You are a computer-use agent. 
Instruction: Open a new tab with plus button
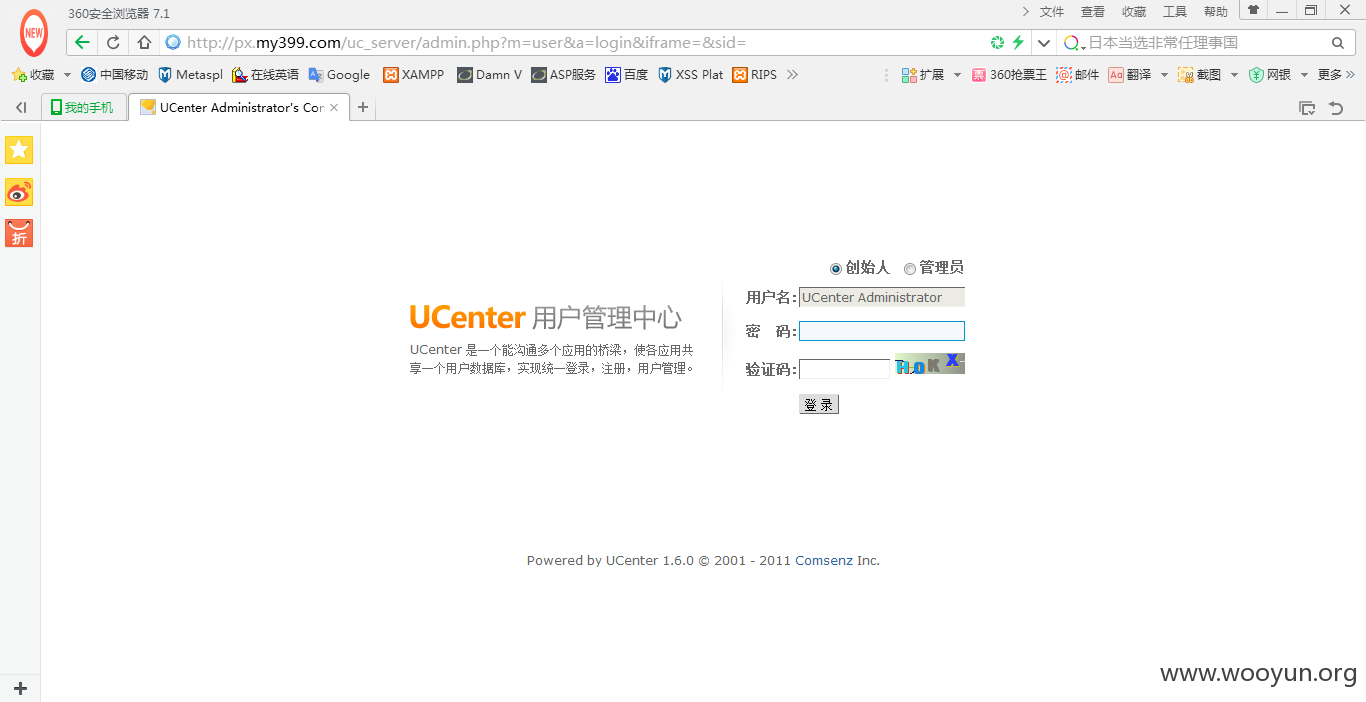(x=363, y=108)
